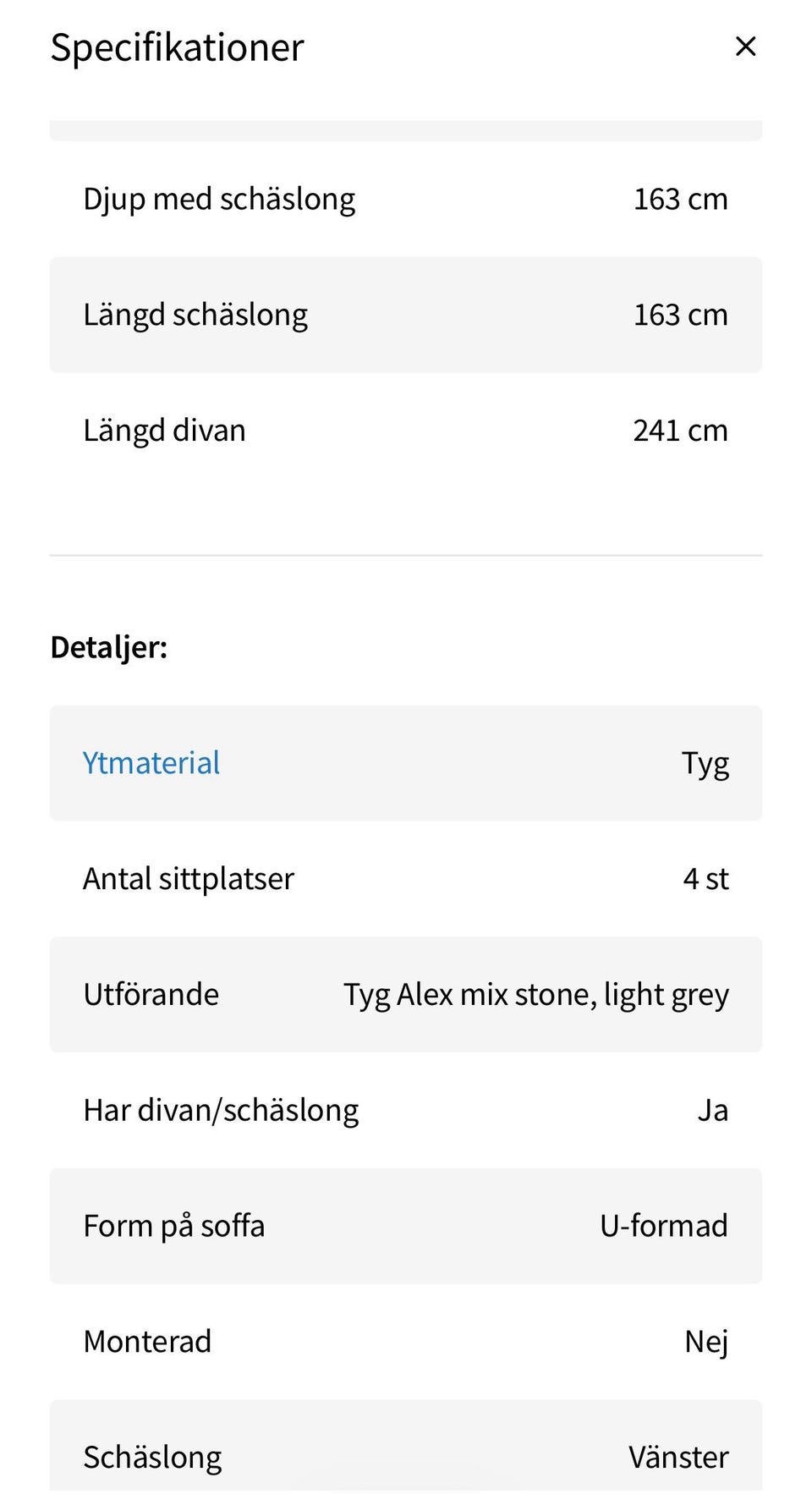Select the U-formad value
Viewport: 812px width, 1494px height.
[x=663, y=1226]
